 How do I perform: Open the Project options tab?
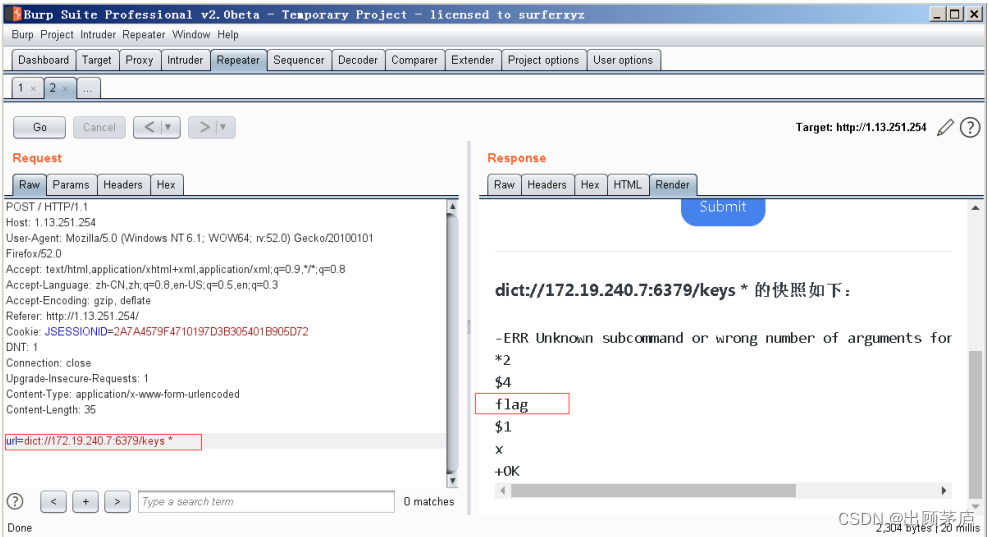(543, 60)
